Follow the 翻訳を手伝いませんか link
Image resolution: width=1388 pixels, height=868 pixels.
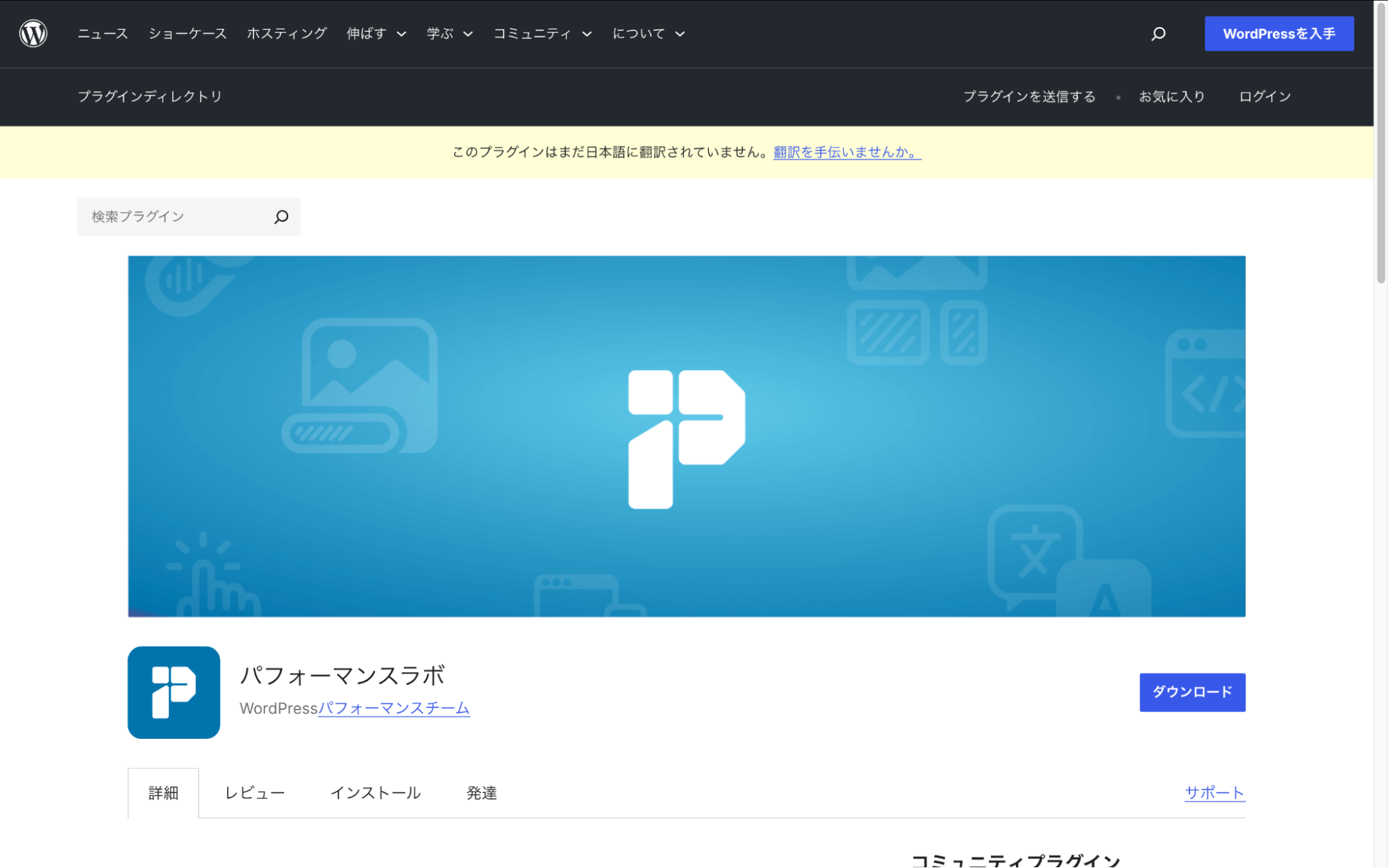846,152
